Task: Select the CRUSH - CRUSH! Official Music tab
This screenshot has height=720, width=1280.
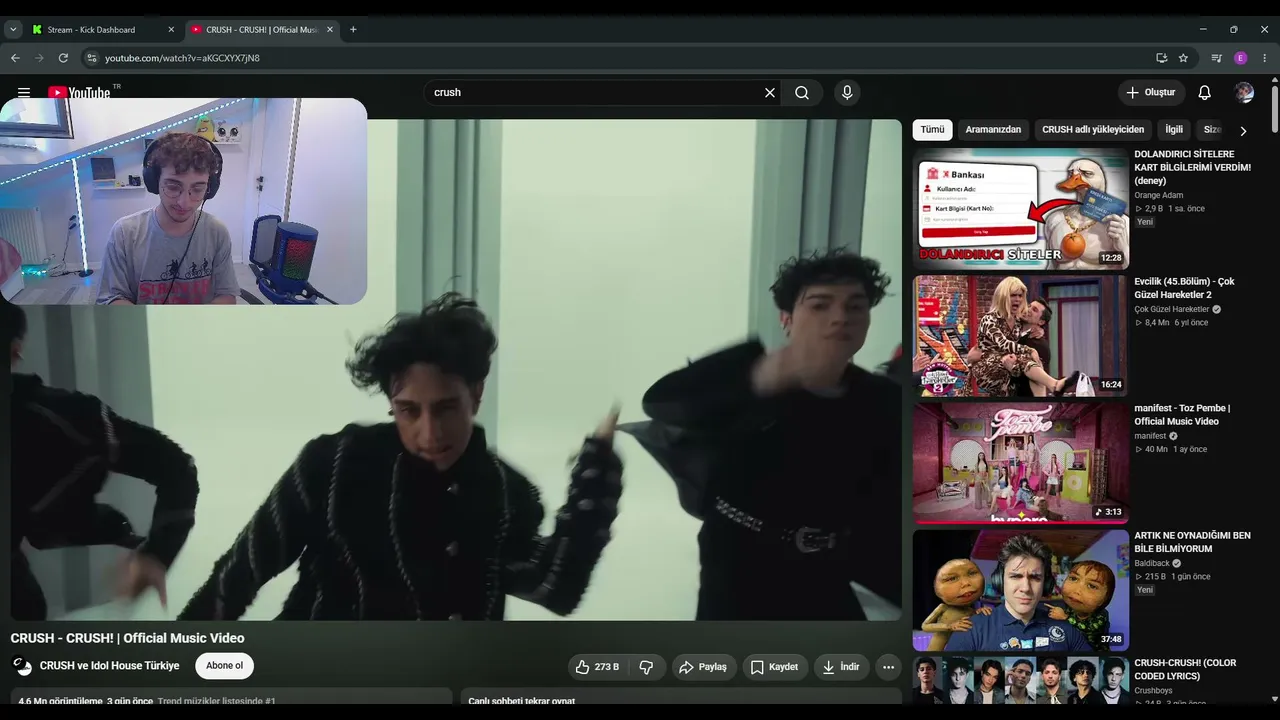Action: 263,30
